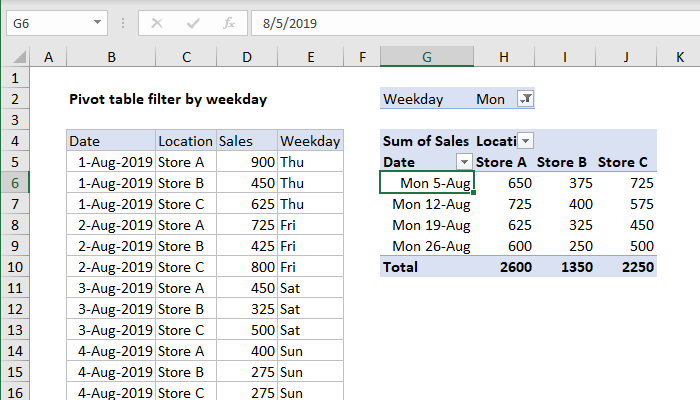Select column C header
The image size is (700, 400).
(x=186, y=57)
